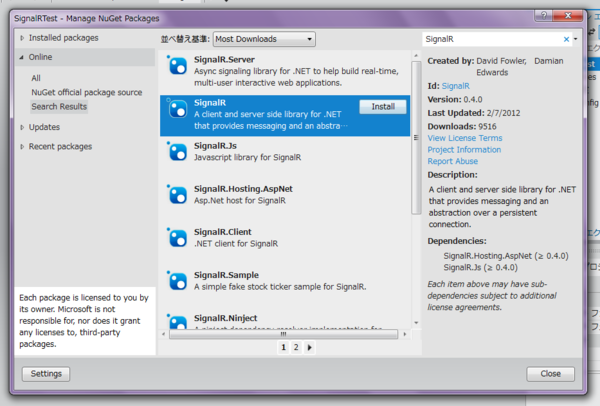Image resolution: width=600 pixels, height=406 pixels.
Task: Click Report Abuse link
Action: point(453,161)
